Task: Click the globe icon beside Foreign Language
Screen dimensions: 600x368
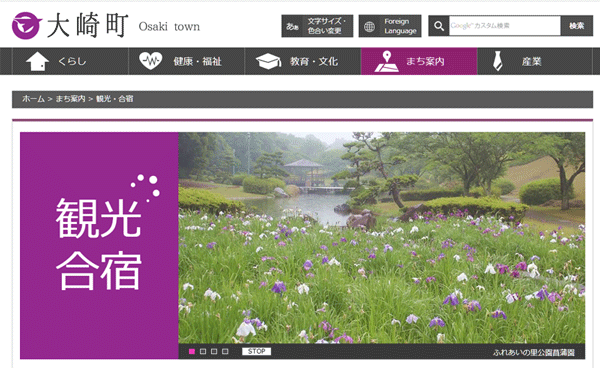Action: point(369,26)
